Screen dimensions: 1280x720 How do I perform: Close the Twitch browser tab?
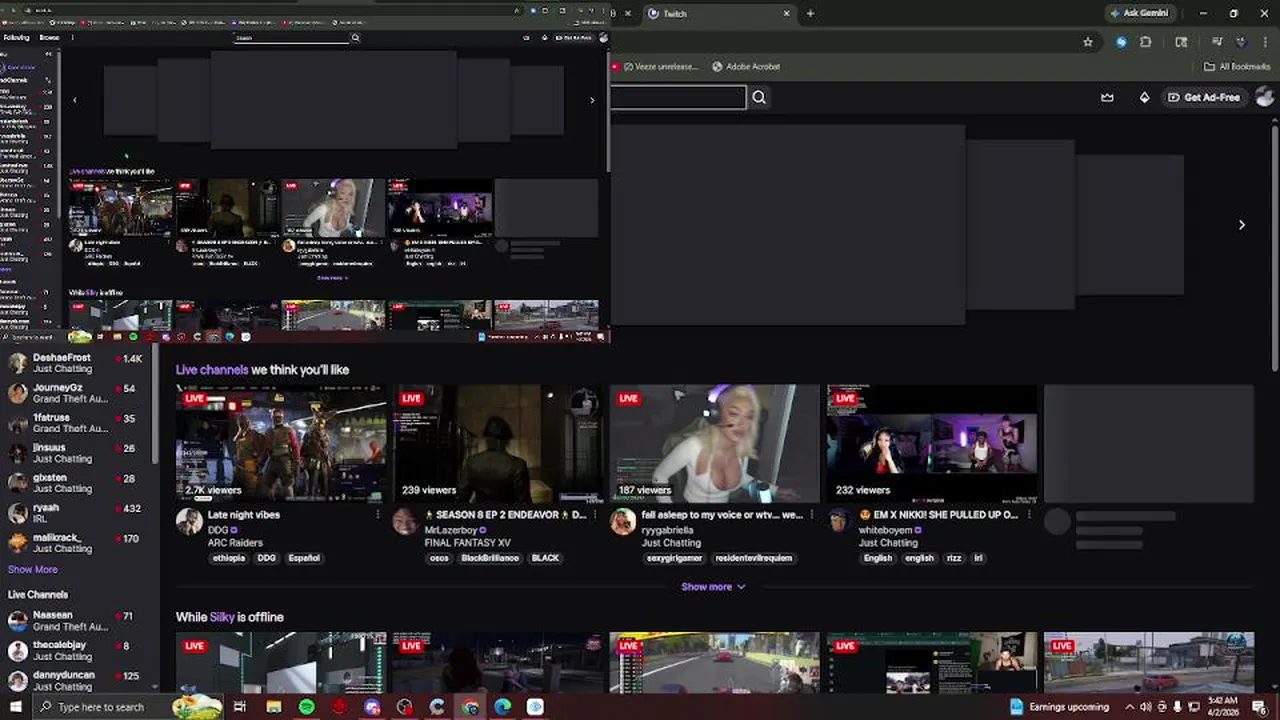[x=786, y=13]
